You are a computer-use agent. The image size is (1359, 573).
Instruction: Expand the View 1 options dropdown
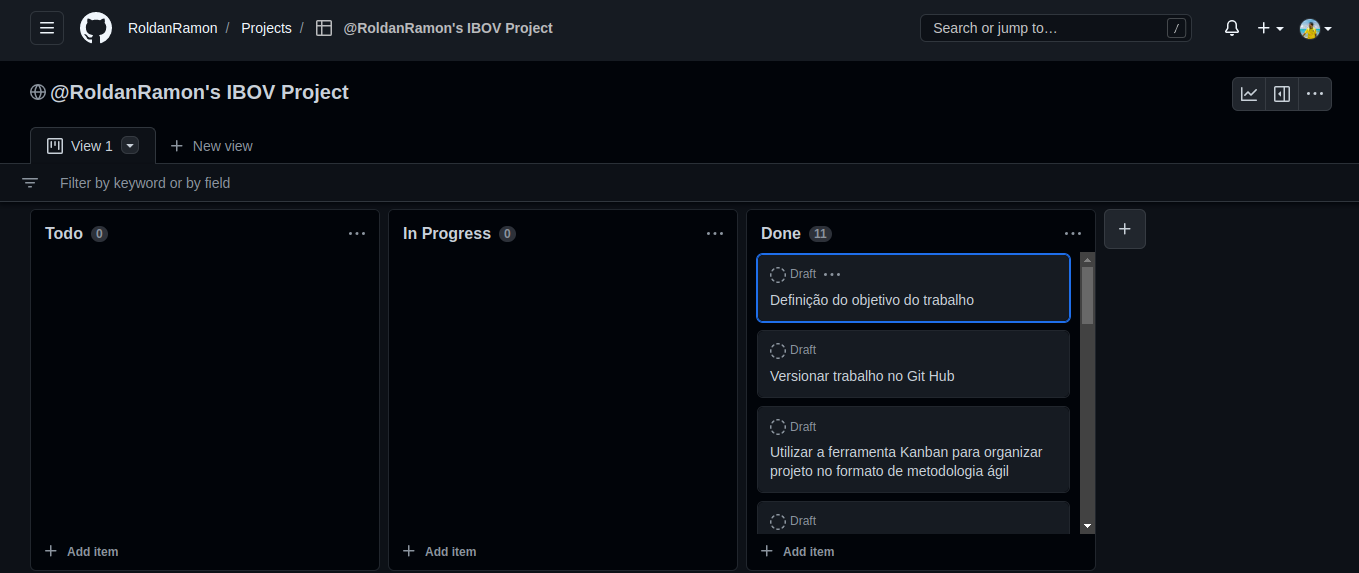click(x=130, y=146)
